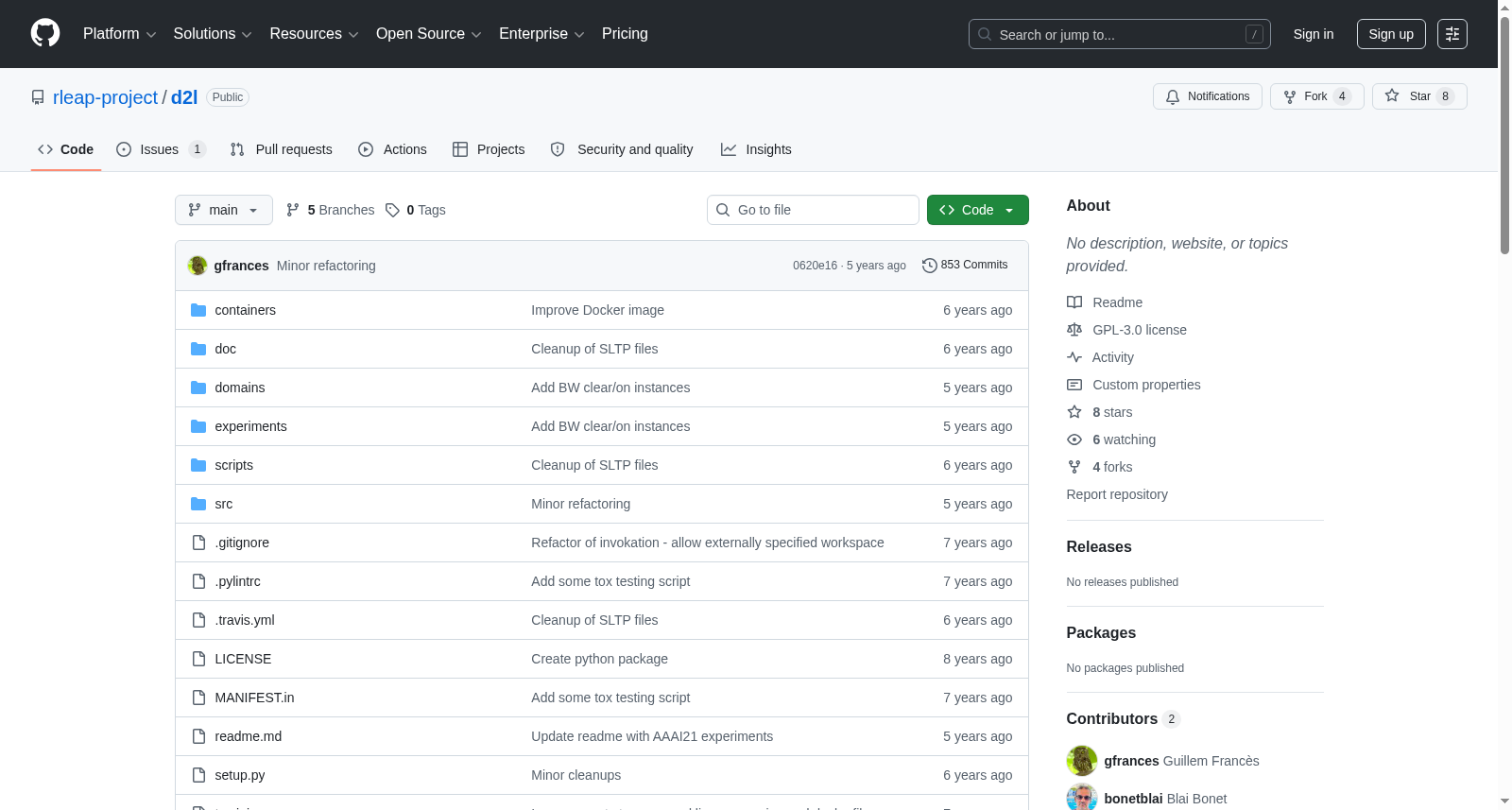Open the d2l repository name link
Screen dimensions: 1512x810
[184, 97]
